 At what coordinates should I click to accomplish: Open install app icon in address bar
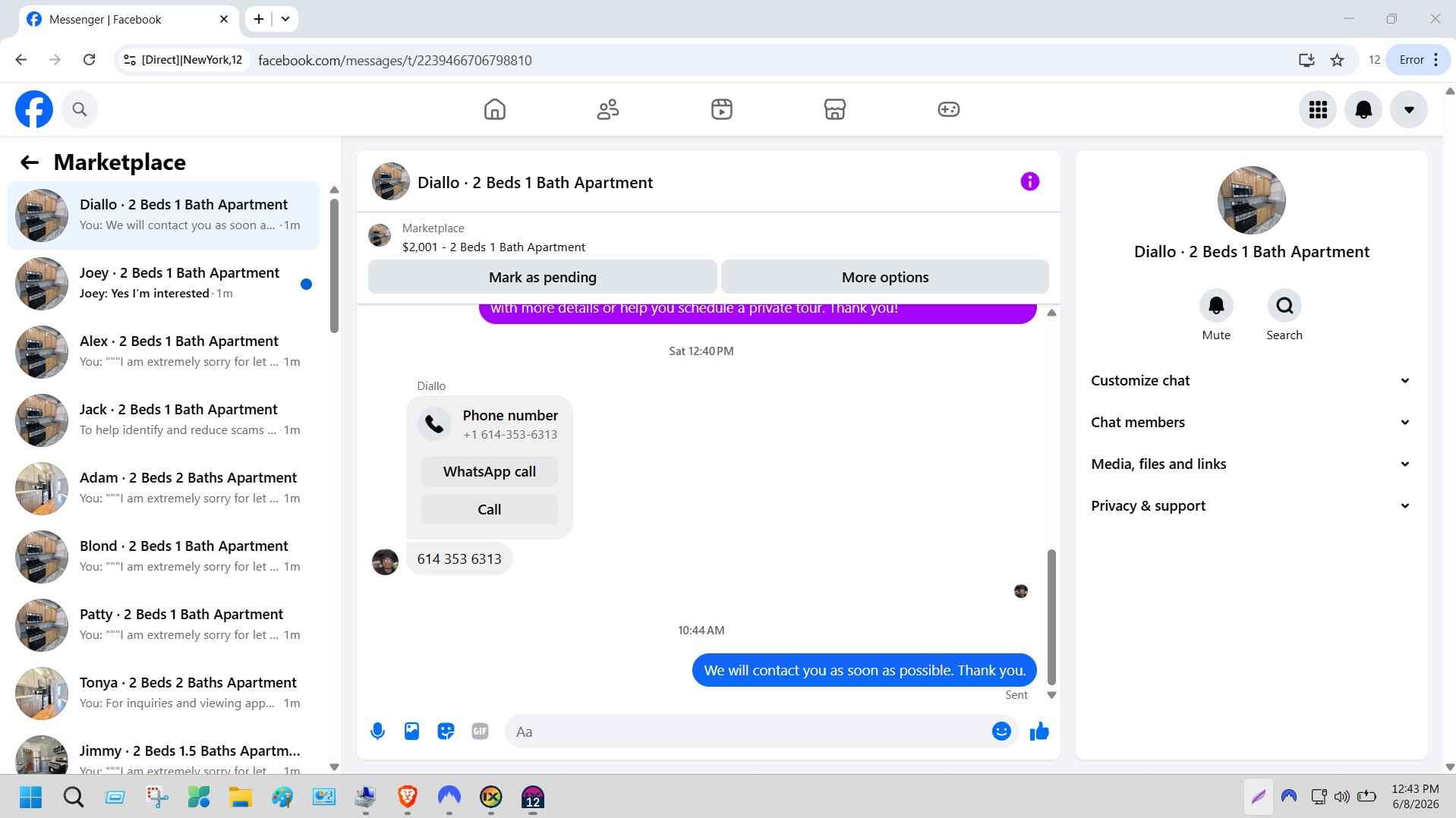pyautogui.click(x=1306, y=60)
